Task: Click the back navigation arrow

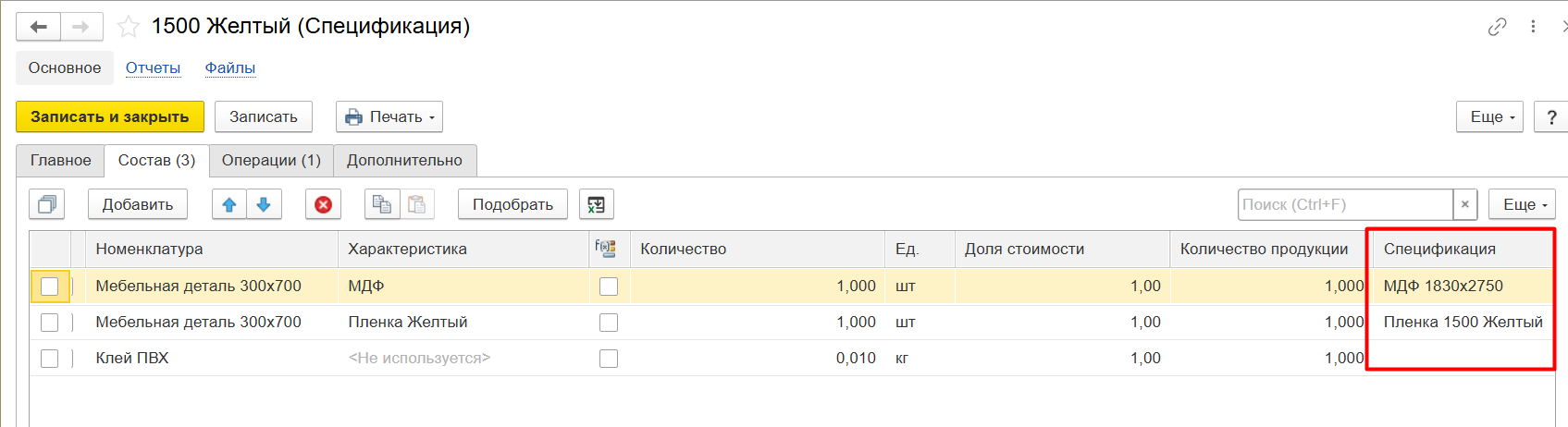Action: [39, 27]
